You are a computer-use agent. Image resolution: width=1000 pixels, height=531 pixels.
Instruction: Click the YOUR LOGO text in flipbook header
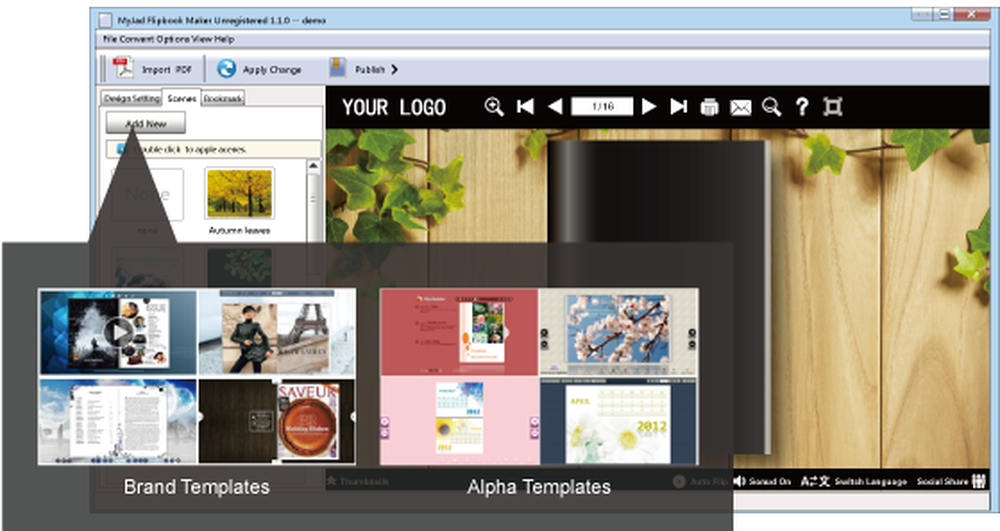click(393, 107)
